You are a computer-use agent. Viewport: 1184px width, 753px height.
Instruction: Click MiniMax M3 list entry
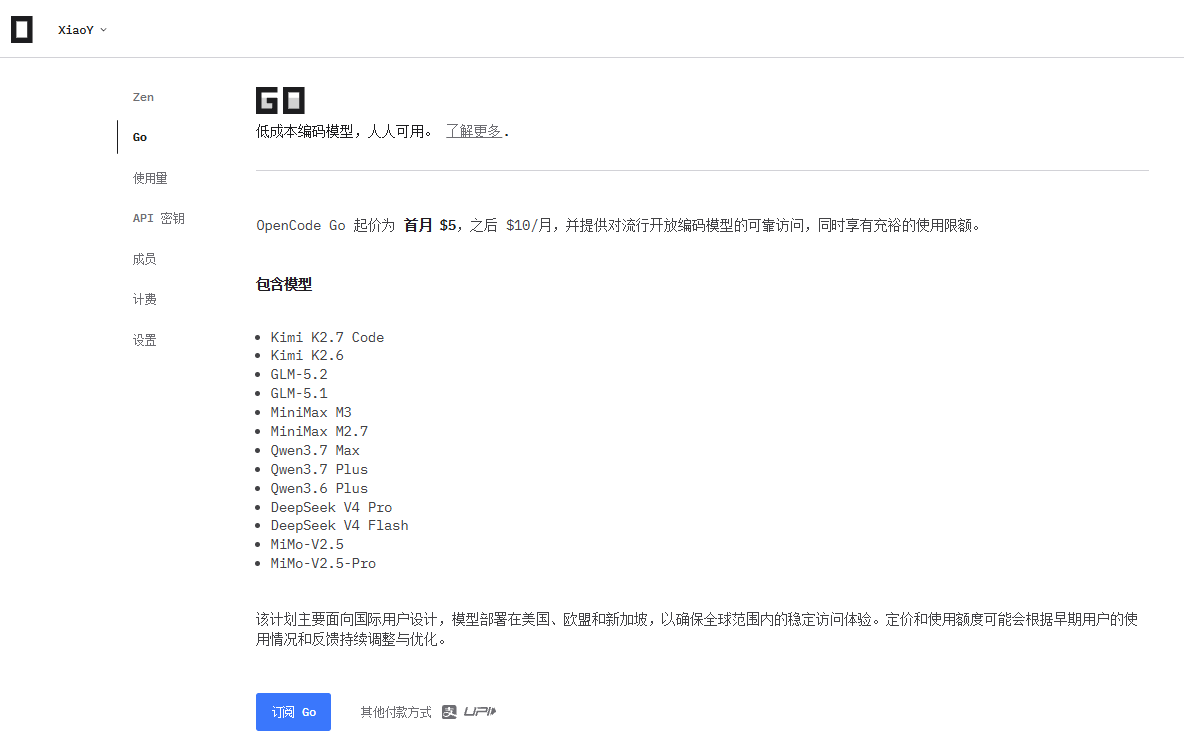(x=311, y=412)
